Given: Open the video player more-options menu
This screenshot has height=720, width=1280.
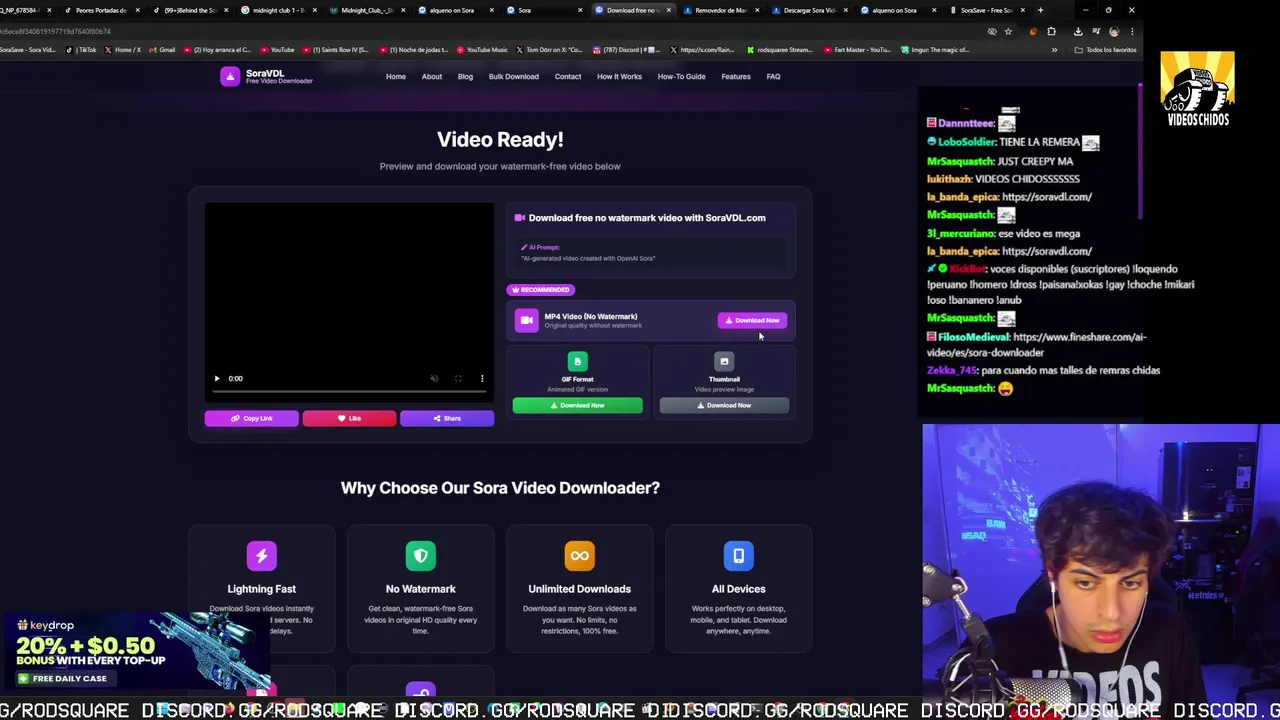Looking at the screenshot, I should 482,378.
